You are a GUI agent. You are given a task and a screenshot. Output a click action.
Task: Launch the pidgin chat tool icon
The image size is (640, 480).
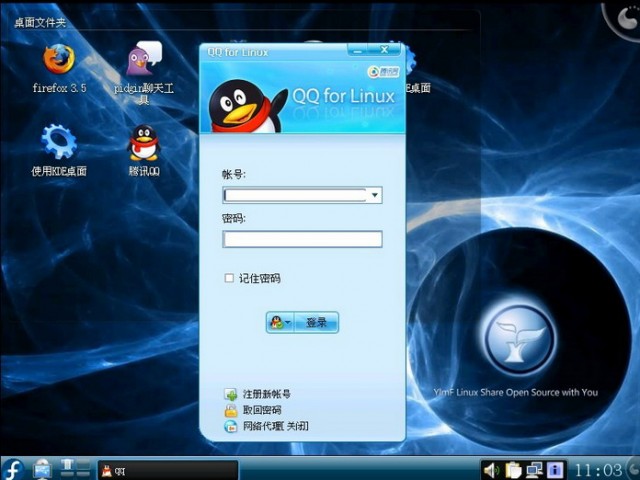144,58
